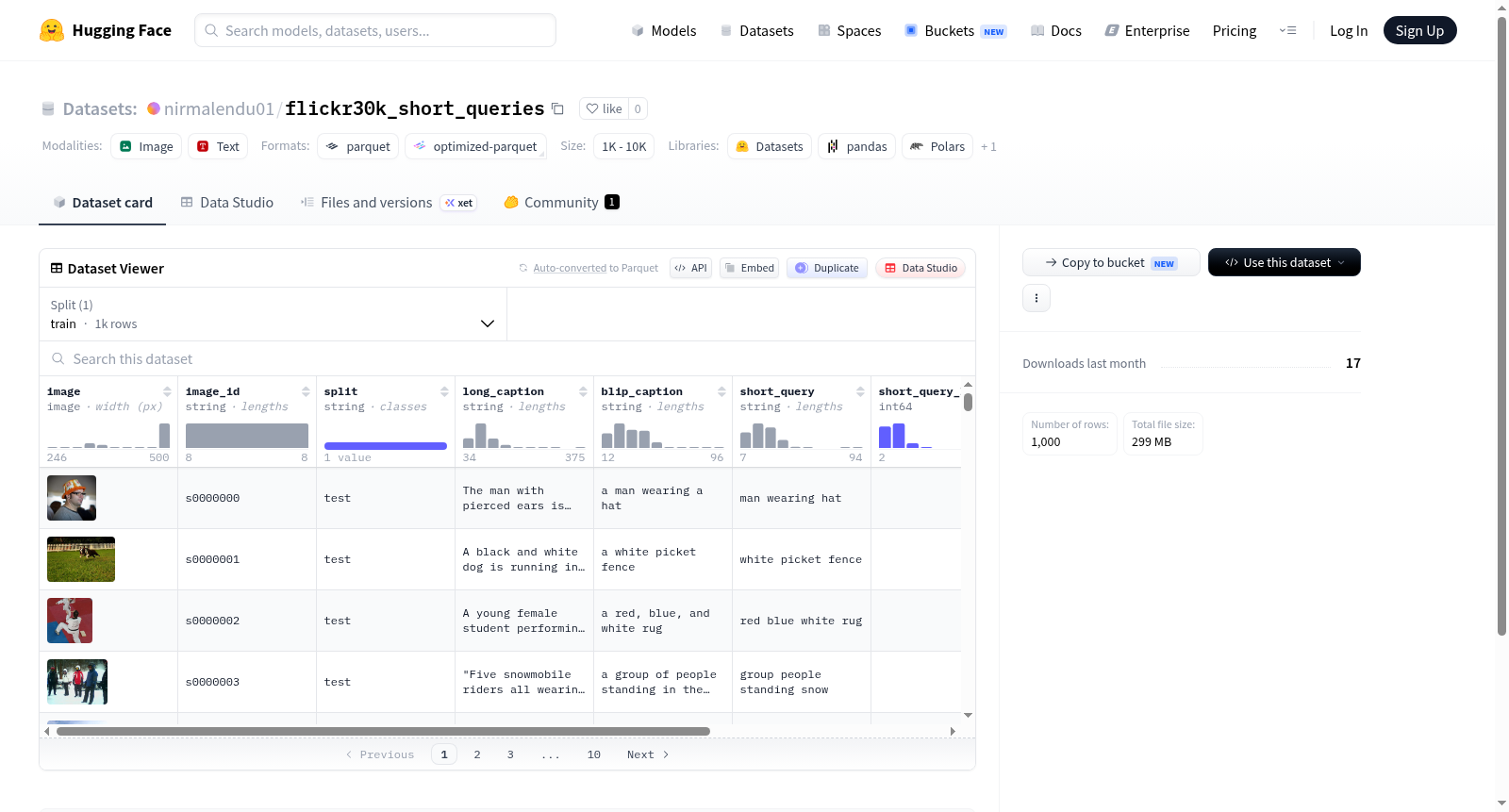This screenshot has height=812, width=1509.
Task: Open the Use this dataset dropdown
Action: click(1285, 262)
